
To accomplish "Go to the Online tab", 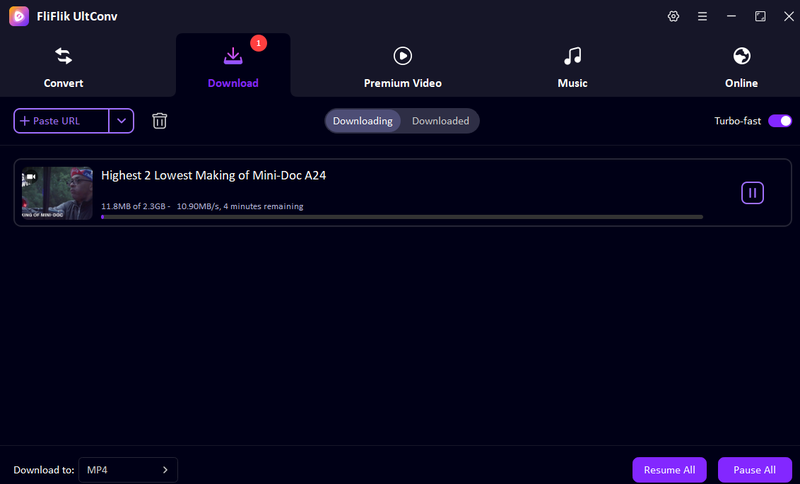I will tap(741, 66).
